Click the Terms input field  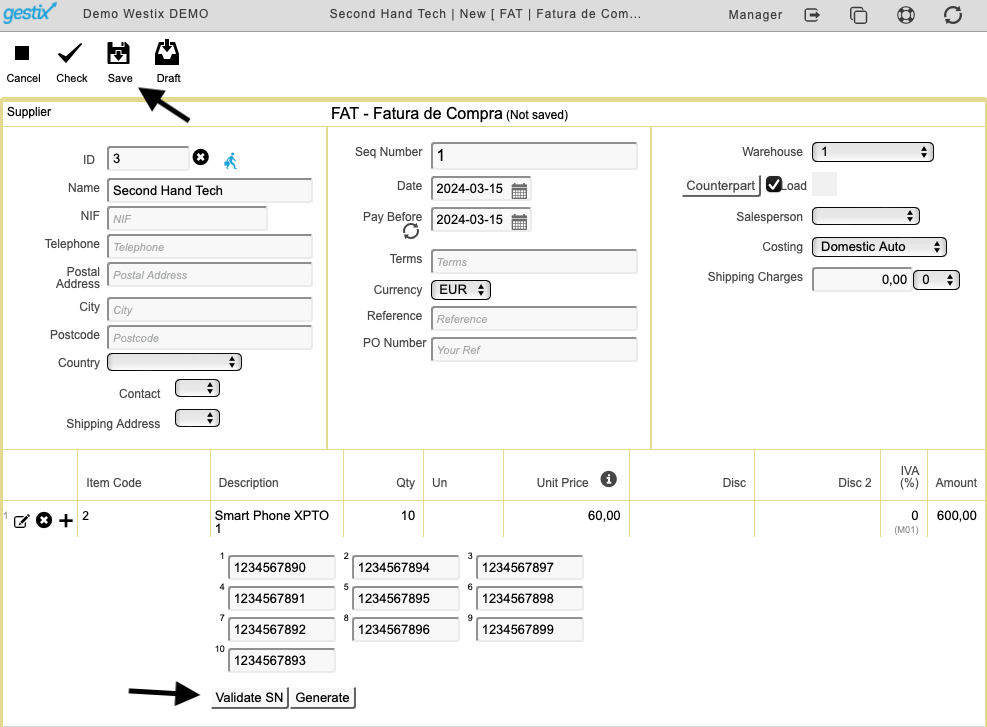point(534,262)
